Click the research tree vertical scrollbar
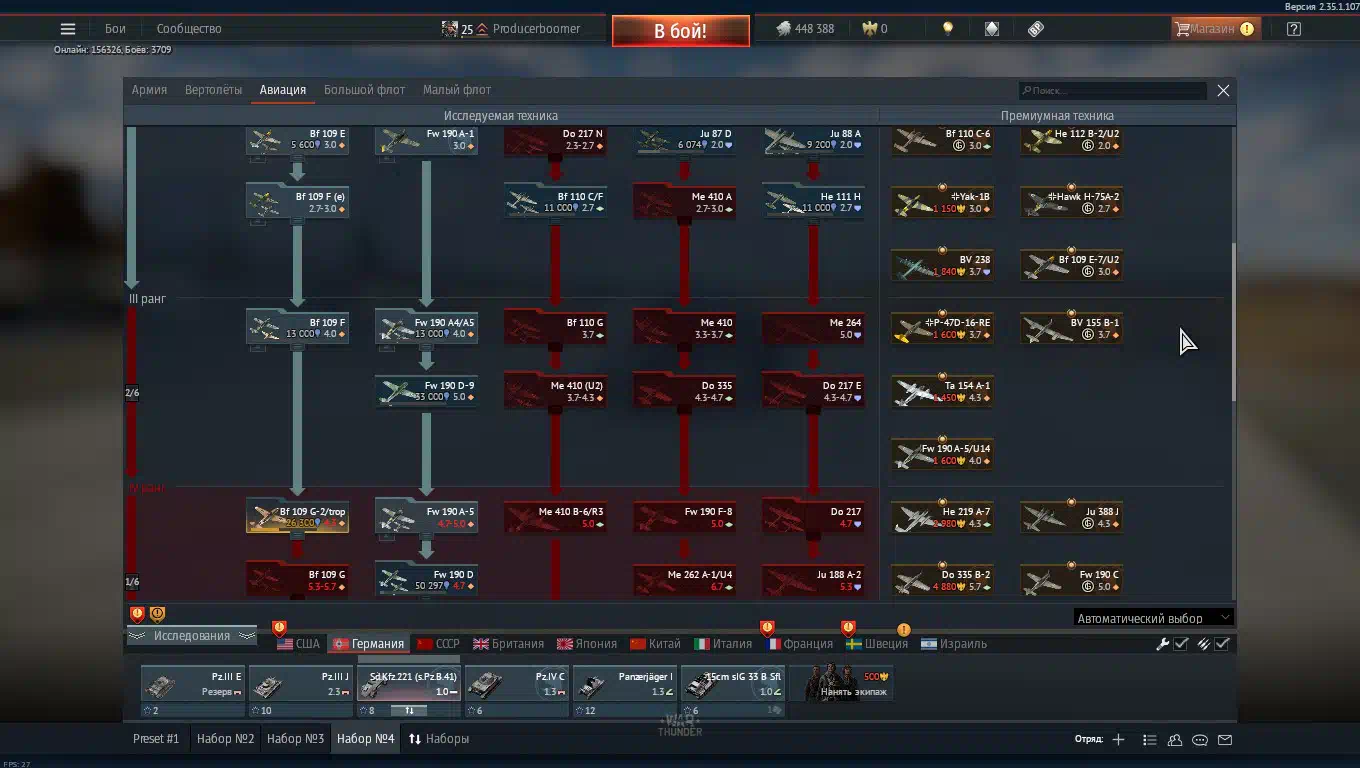1360x768 pixels. [1232, 322]
